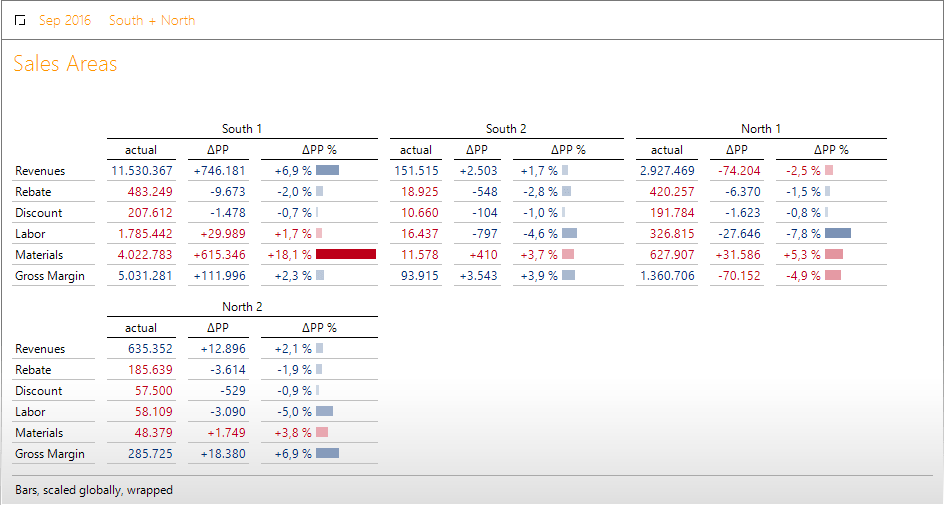Select the South 1 group header
This screenshot has height=505, width=944.
pos(242,129)
